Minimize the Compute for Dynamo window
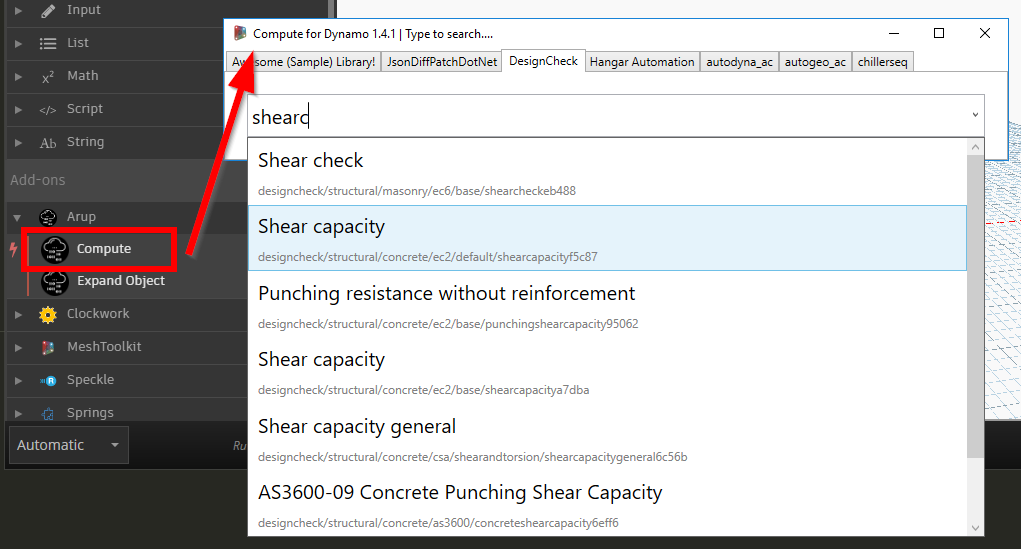Viewport: 1021px width, 549px height. point(894,33)
